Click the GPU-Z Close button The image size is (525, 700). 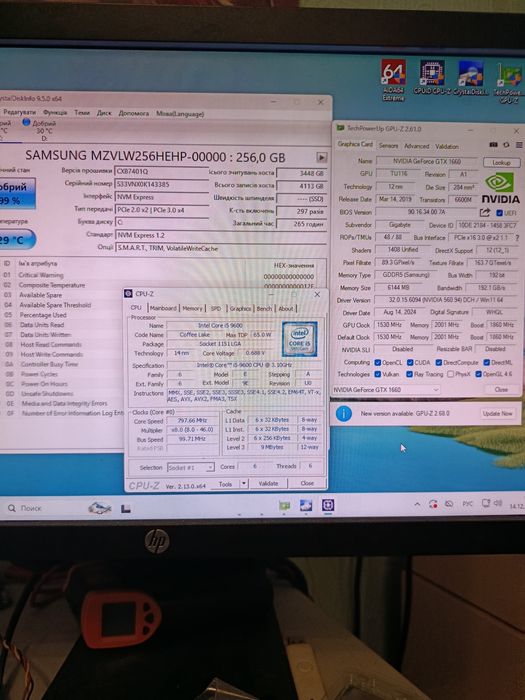[x=501, y=389]
